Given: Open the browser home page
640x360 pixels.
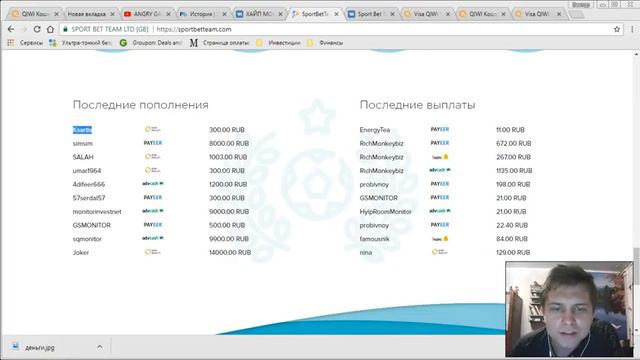Looking at the screenshot, I should click(x=50, y=29).
